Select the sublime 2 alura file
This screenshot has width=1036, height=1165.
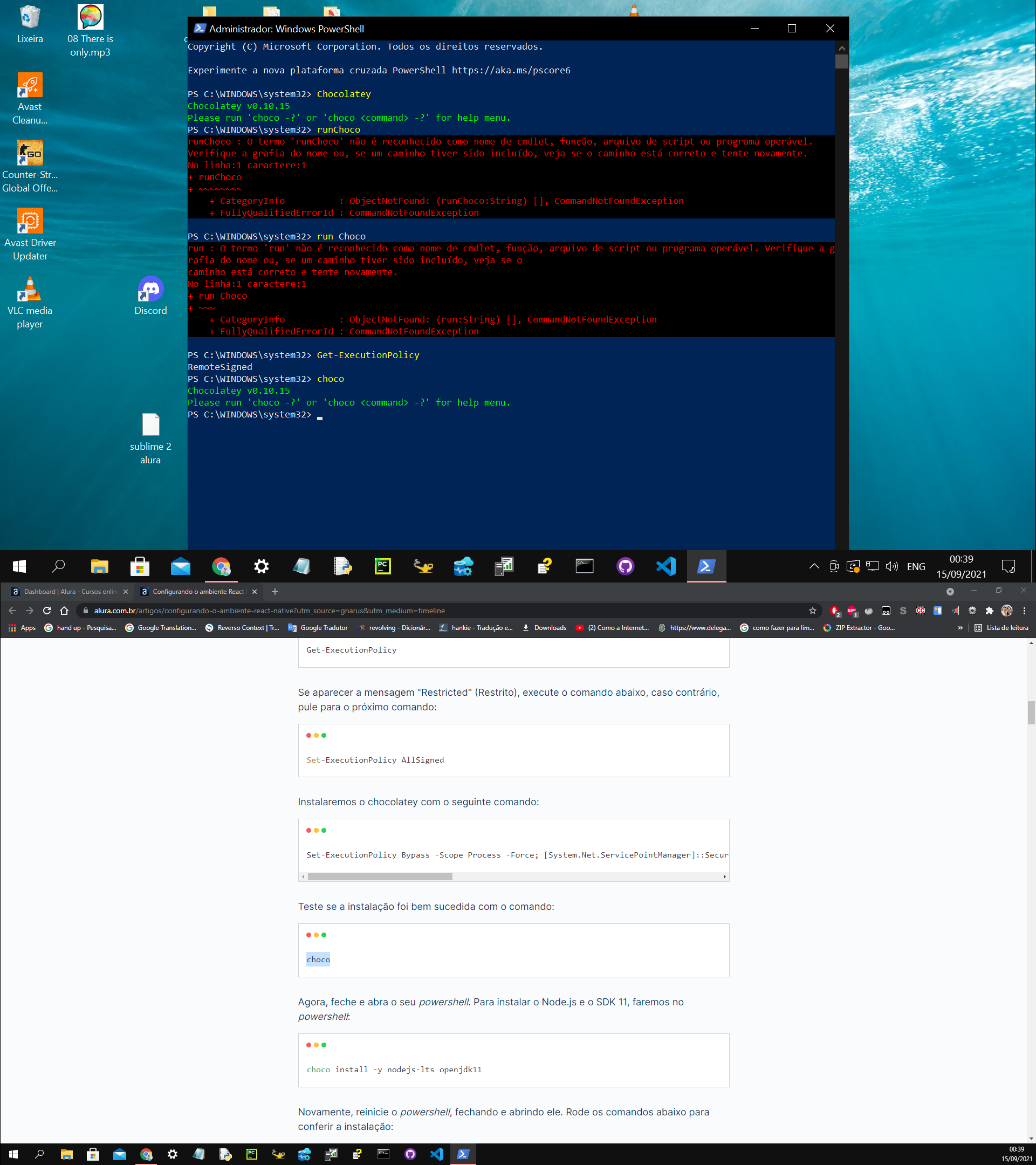[x=150, y=438]
